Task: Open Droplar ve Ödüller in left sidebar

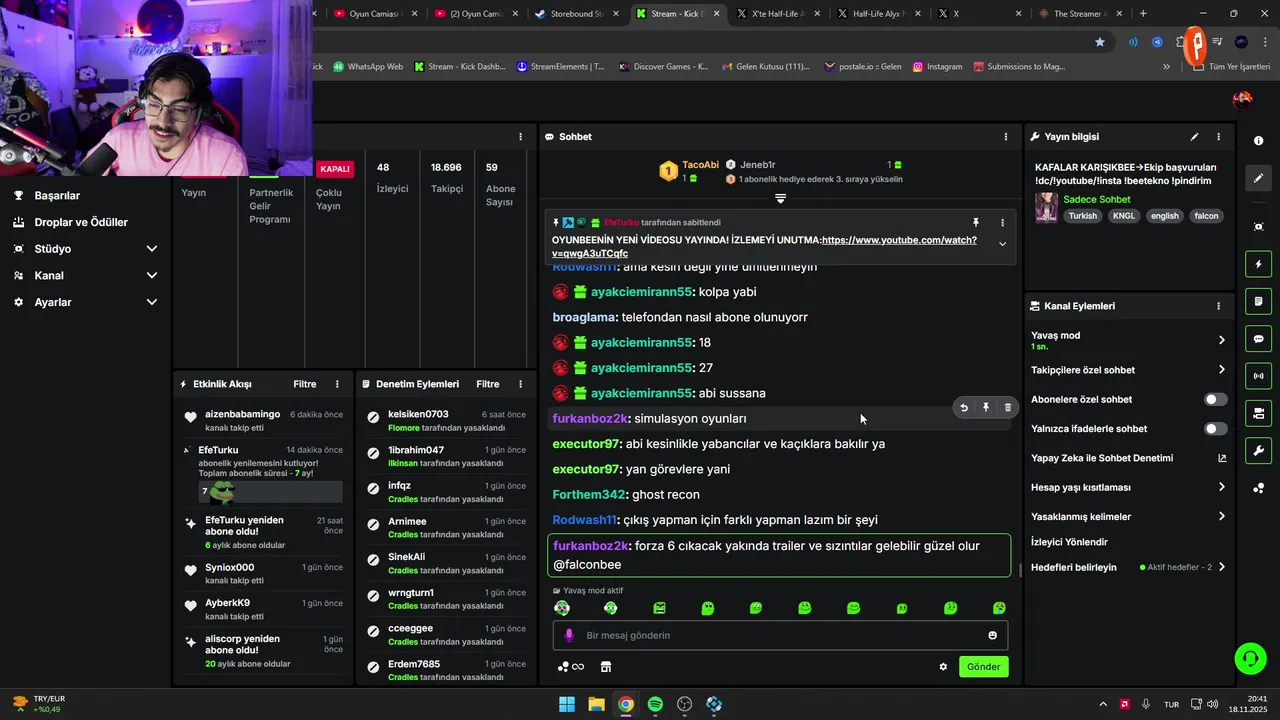Action: click(x=81, y=222)
